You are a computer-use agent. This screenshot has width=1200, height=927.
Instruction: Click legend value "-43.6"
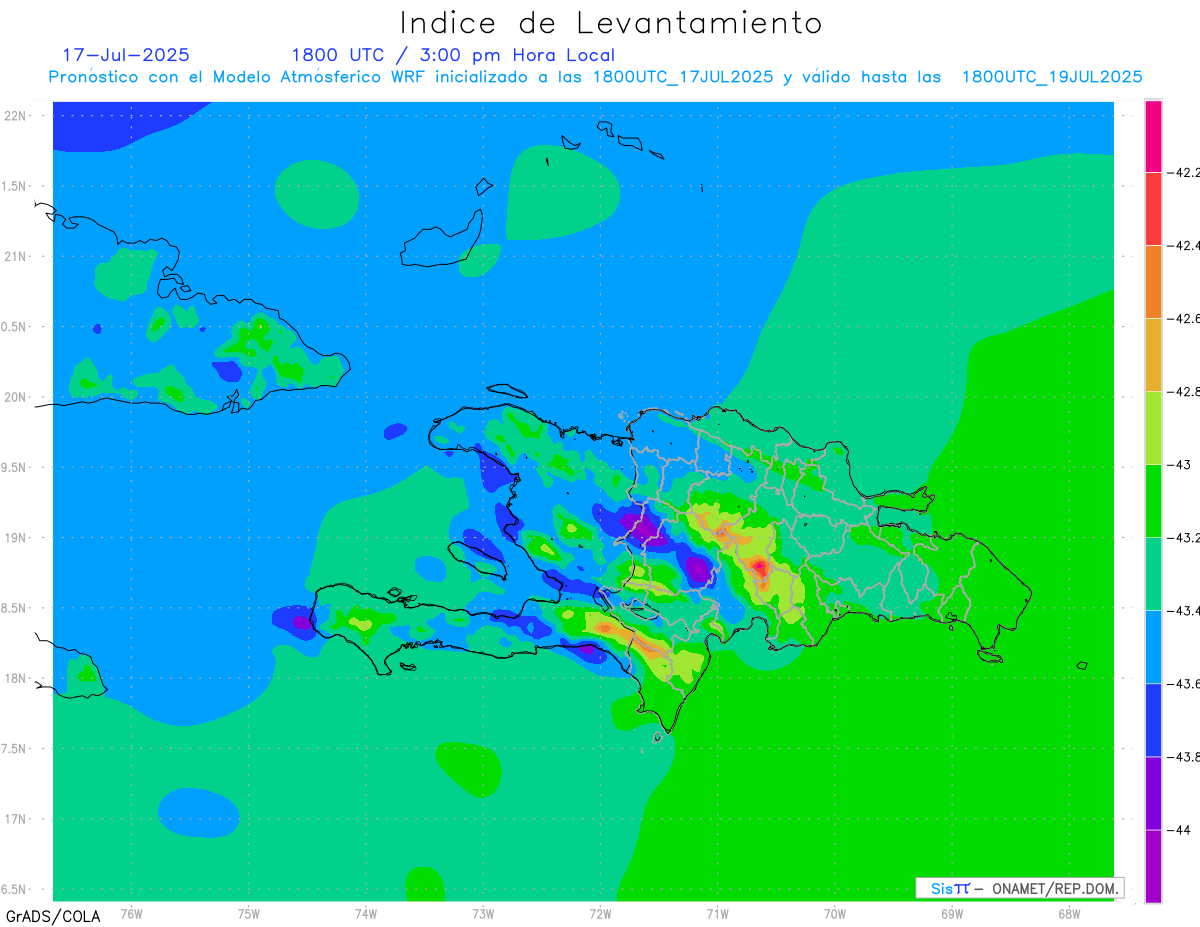pyautogui.click(x=1184, y=683)
